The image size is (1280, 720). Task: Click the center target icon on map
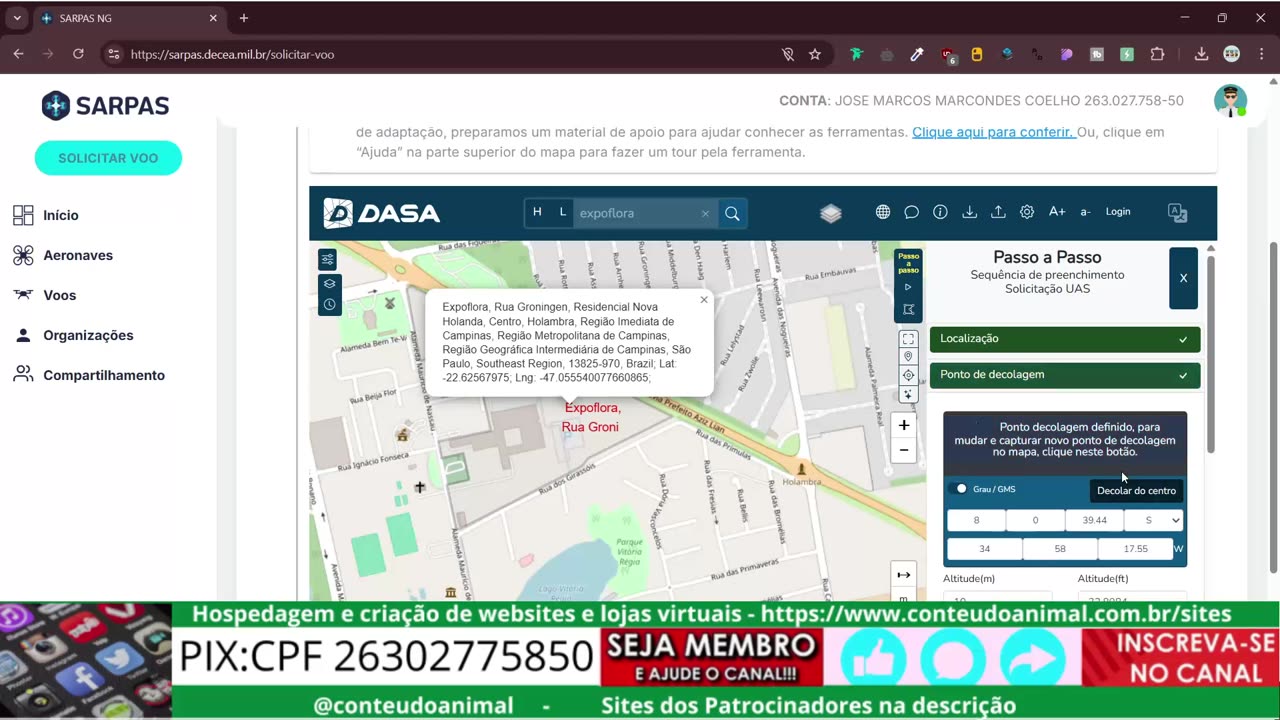(908, 376)
